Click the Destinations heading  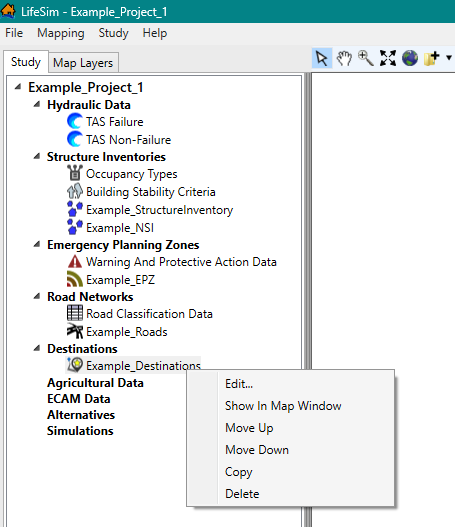click(x=82, y=349)
